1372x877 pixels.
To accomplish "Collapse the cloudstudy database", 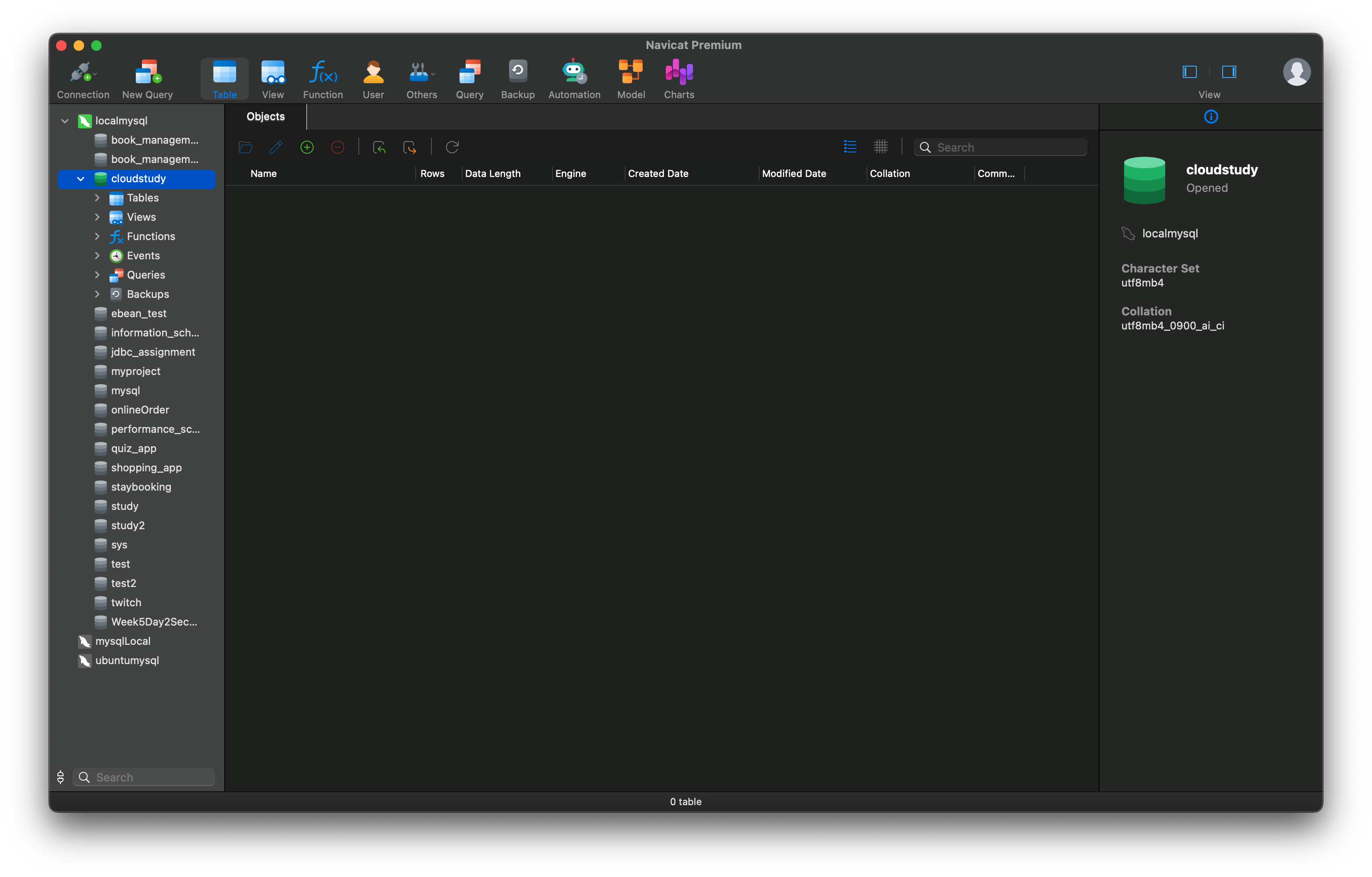I will pyautogui.click(x=80, y=178).
